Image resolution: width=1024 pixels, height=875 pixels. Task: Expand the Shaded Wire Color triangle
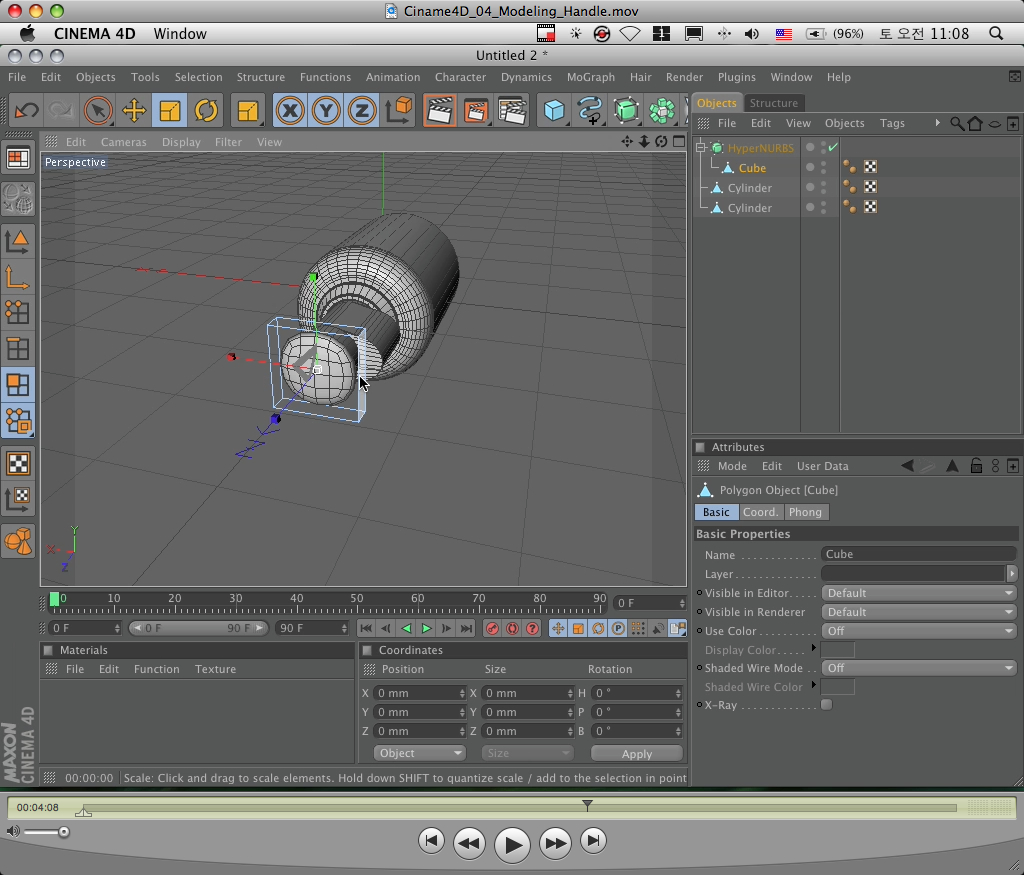(814, 685)
